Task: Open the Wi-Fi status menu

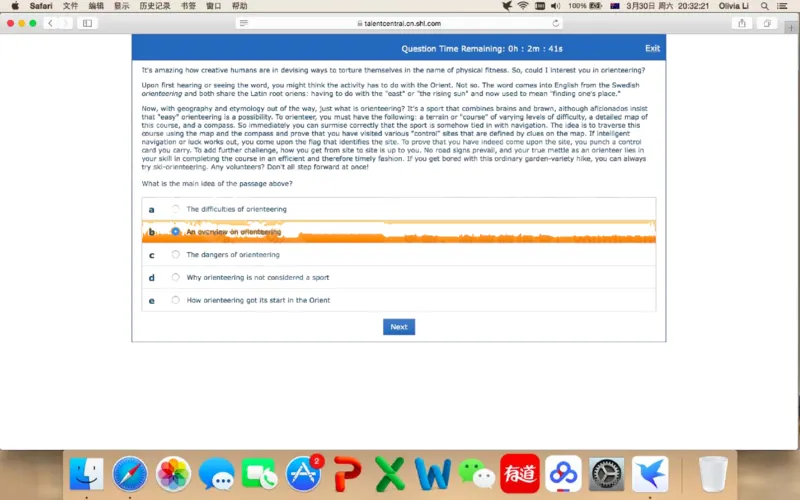Action: (522, 6)
